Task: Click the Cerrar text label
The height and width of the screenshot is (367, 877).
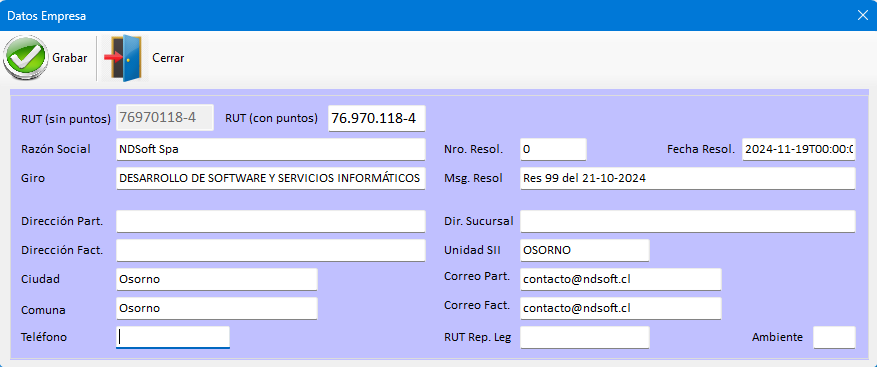Action: click(x=168, y=58)
